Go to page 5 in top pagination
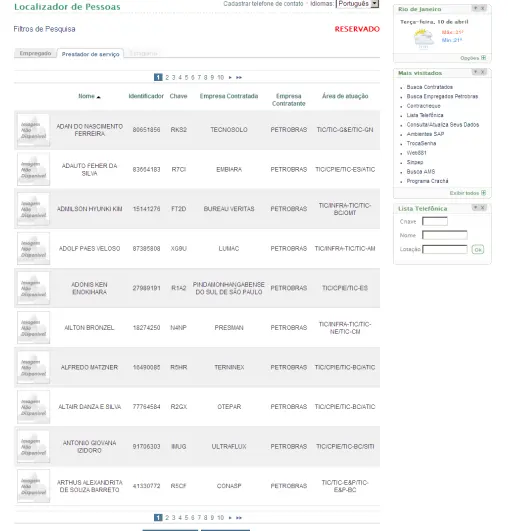508x531 pixels. (x=186, y=78)
